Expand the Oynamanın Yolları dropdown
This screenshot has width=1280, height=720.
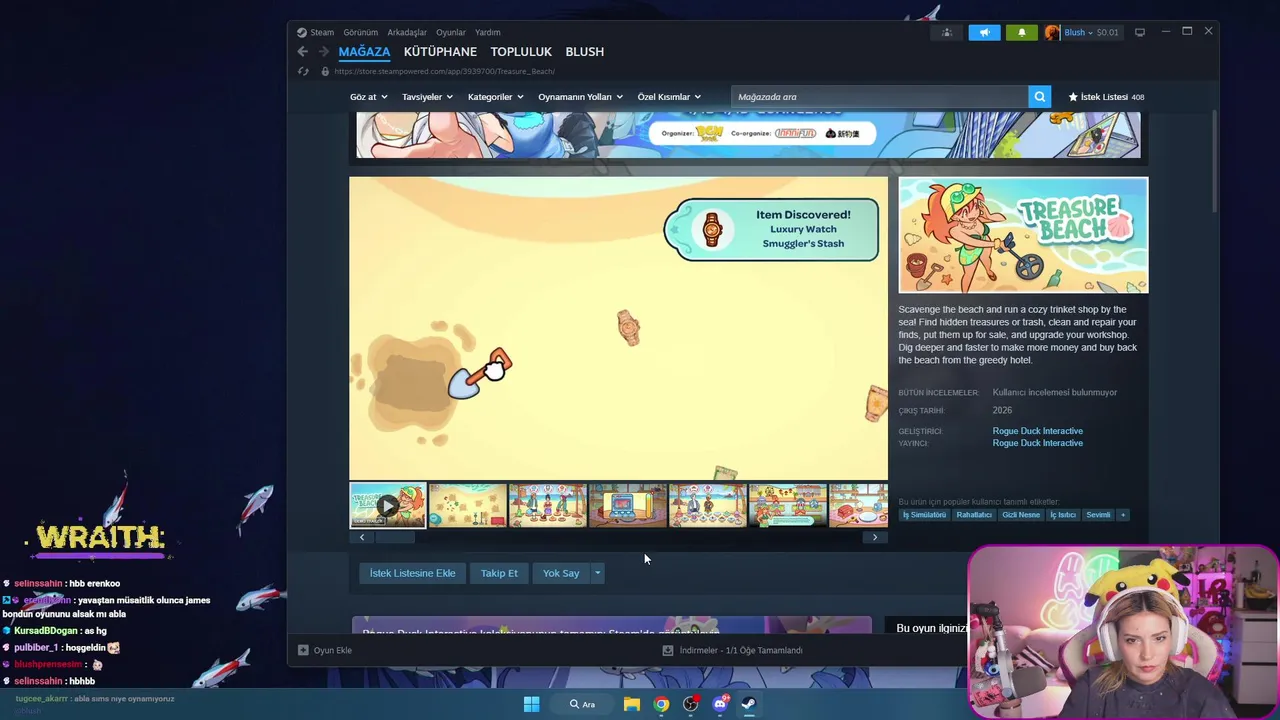(x=580, y=97)
